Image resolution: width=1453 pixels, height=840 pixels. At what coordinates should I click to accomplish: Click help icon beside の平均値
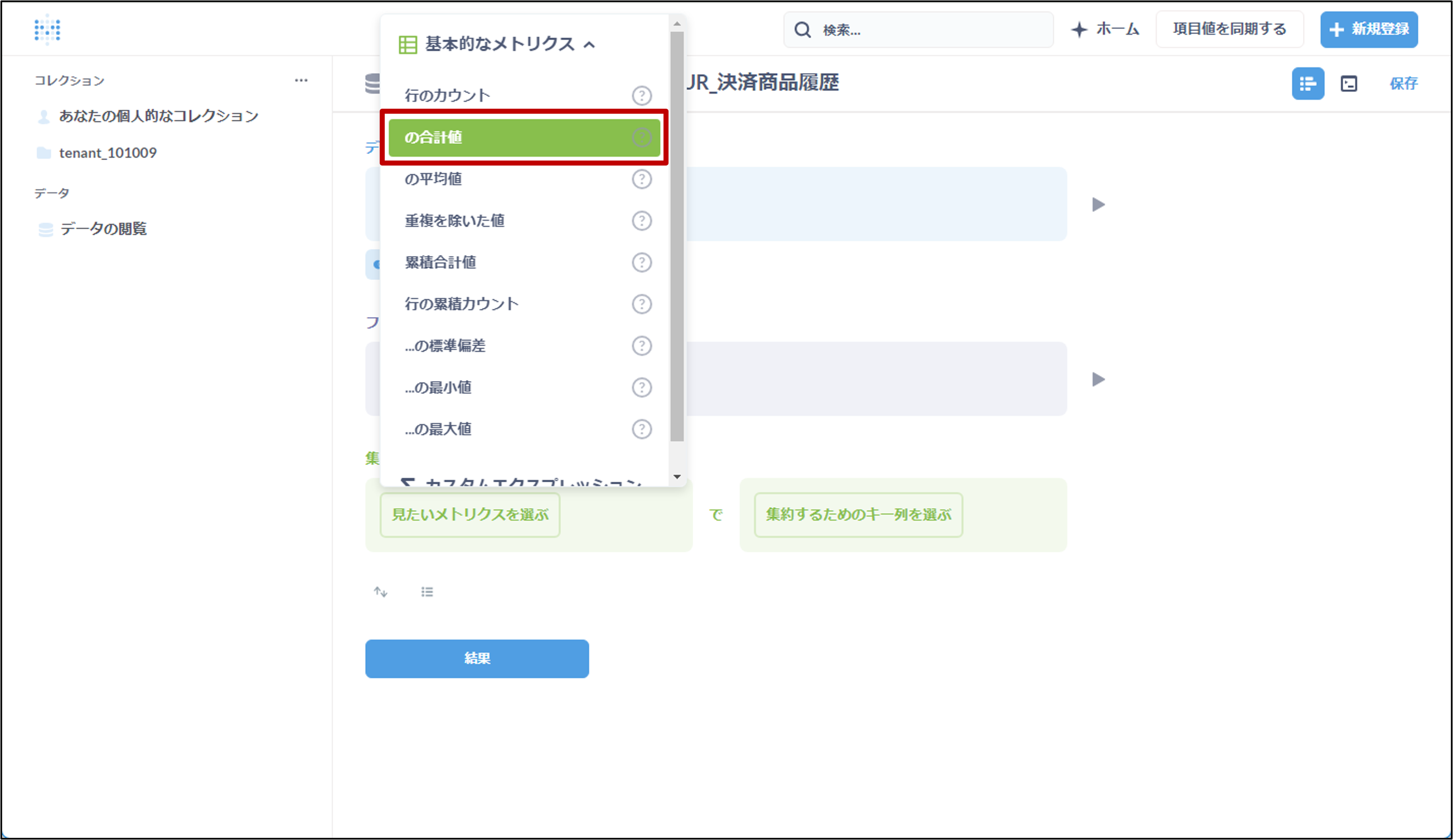[x=641, y=179]
